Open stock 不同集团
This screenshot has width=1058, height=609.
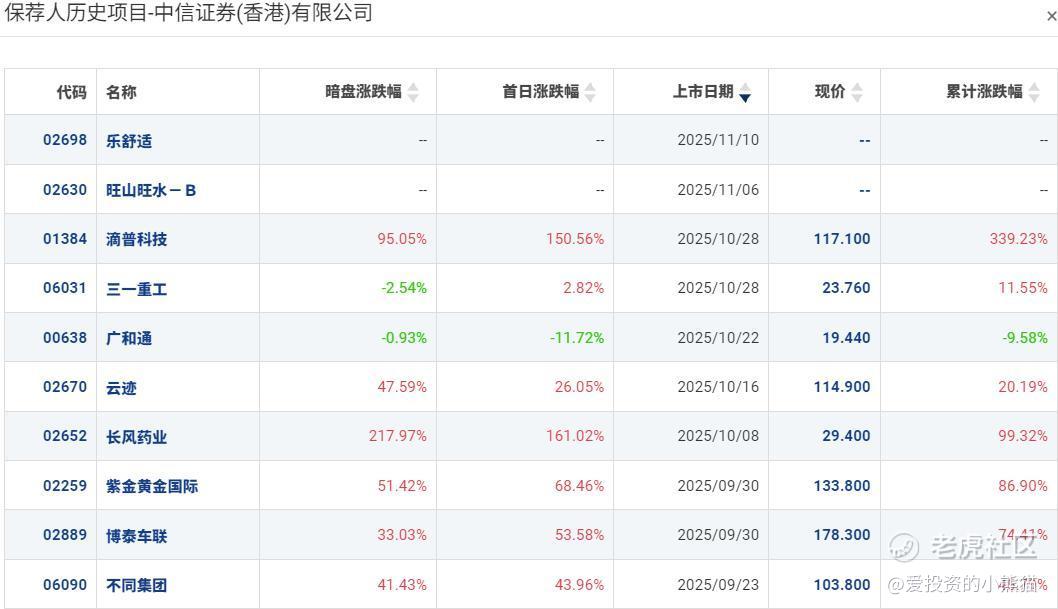(x=136, y=585)
